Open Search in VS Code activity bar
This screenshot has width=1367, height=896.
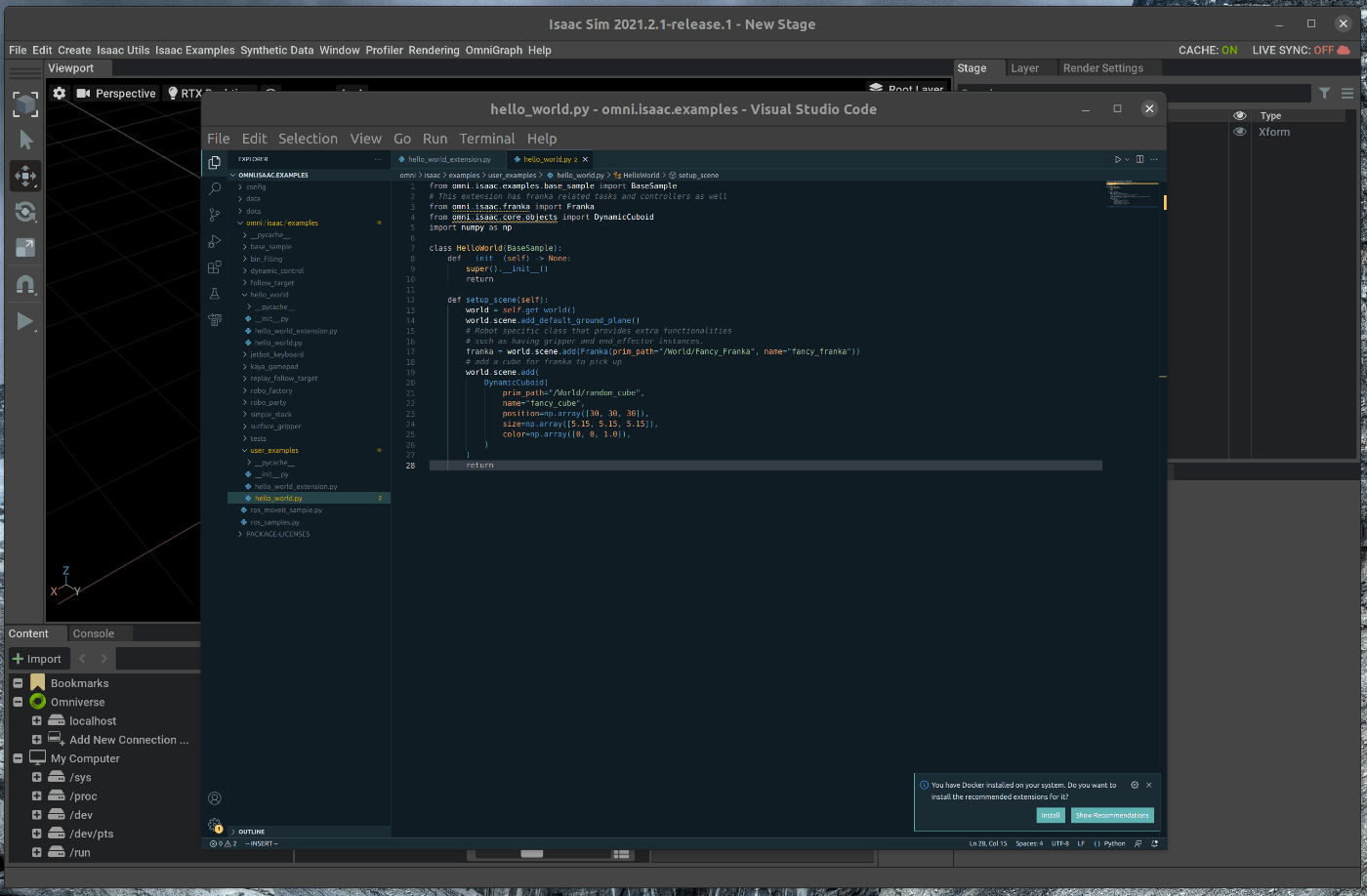pos(215,188)
